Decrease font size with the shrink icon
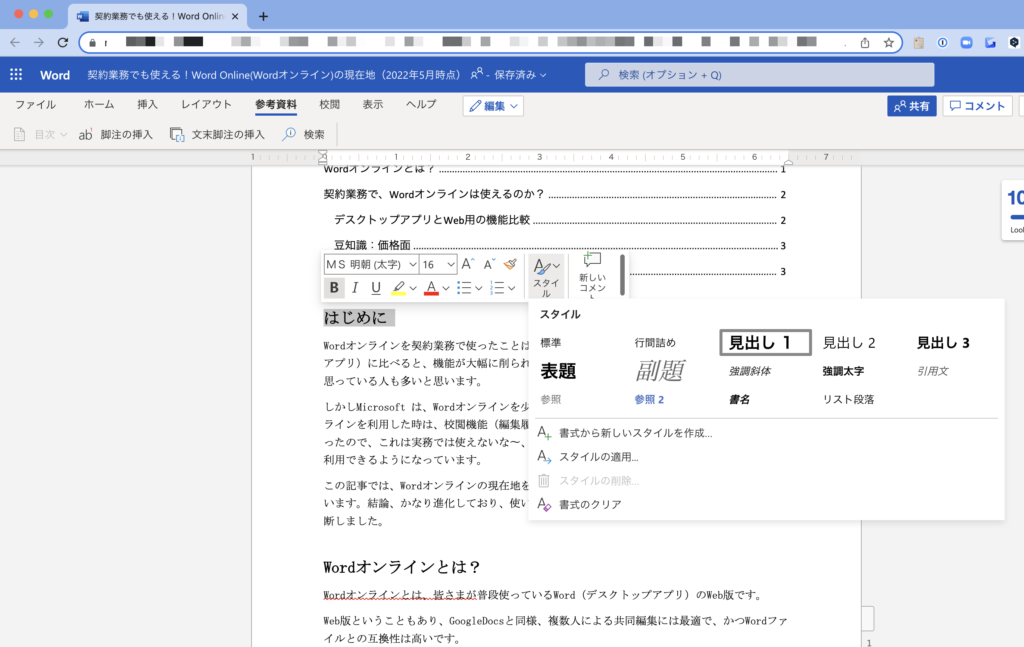 pyautogui.click(x=489, y=264)
